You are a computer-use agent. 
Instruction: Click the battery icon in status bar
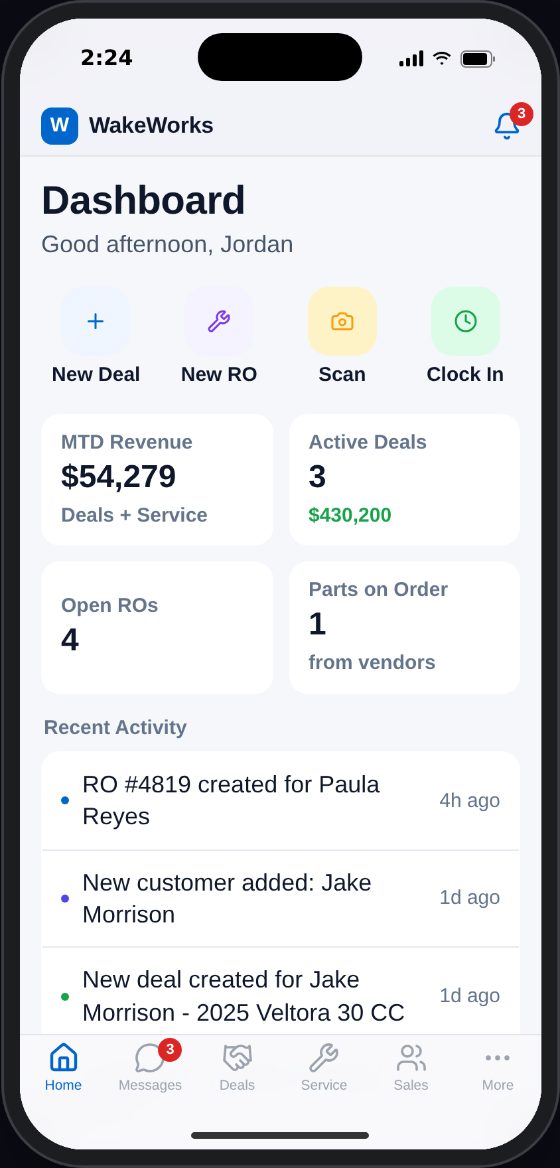[x=477, y=59]
